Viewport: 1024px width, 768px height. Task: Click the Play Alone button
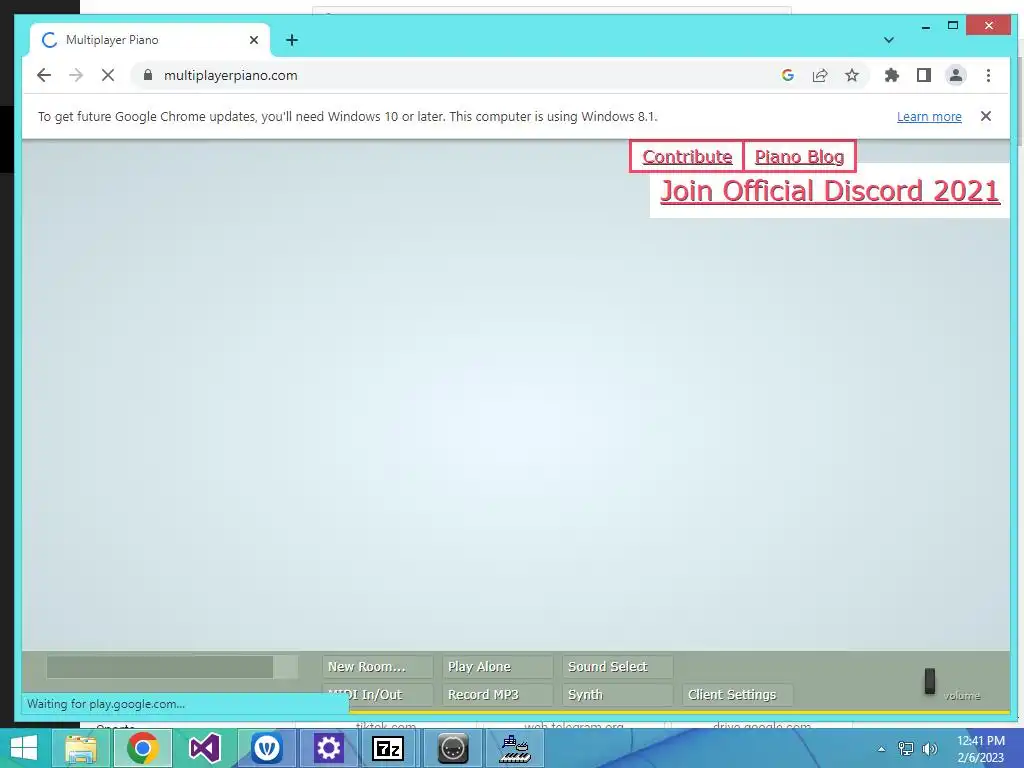(x=498, y=667)
